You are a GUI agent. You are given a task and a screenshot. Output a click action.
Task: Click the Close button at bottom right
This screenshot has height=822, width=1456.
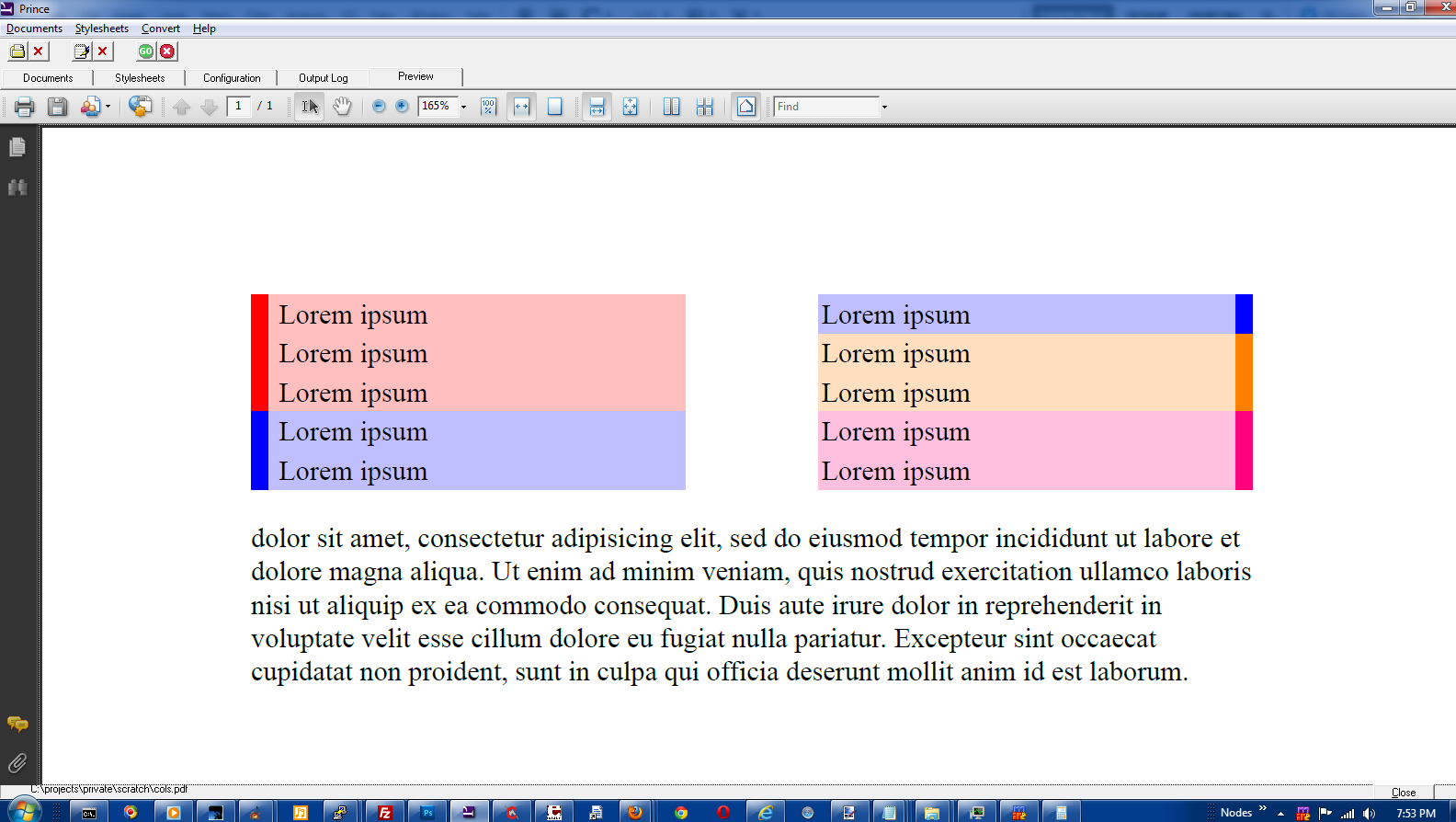pyautogui.click(x=1403, y=793)
